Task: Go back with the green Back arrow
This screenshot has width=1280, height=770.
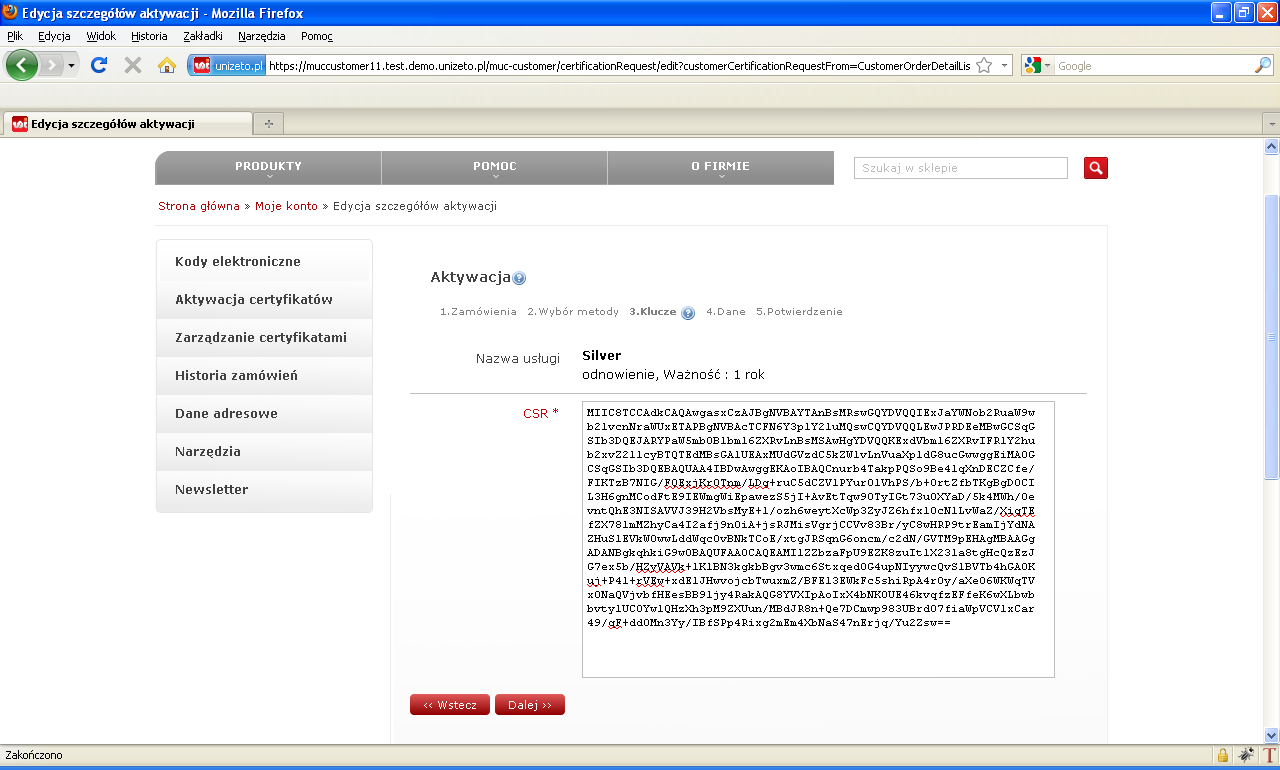Action: 22,65
